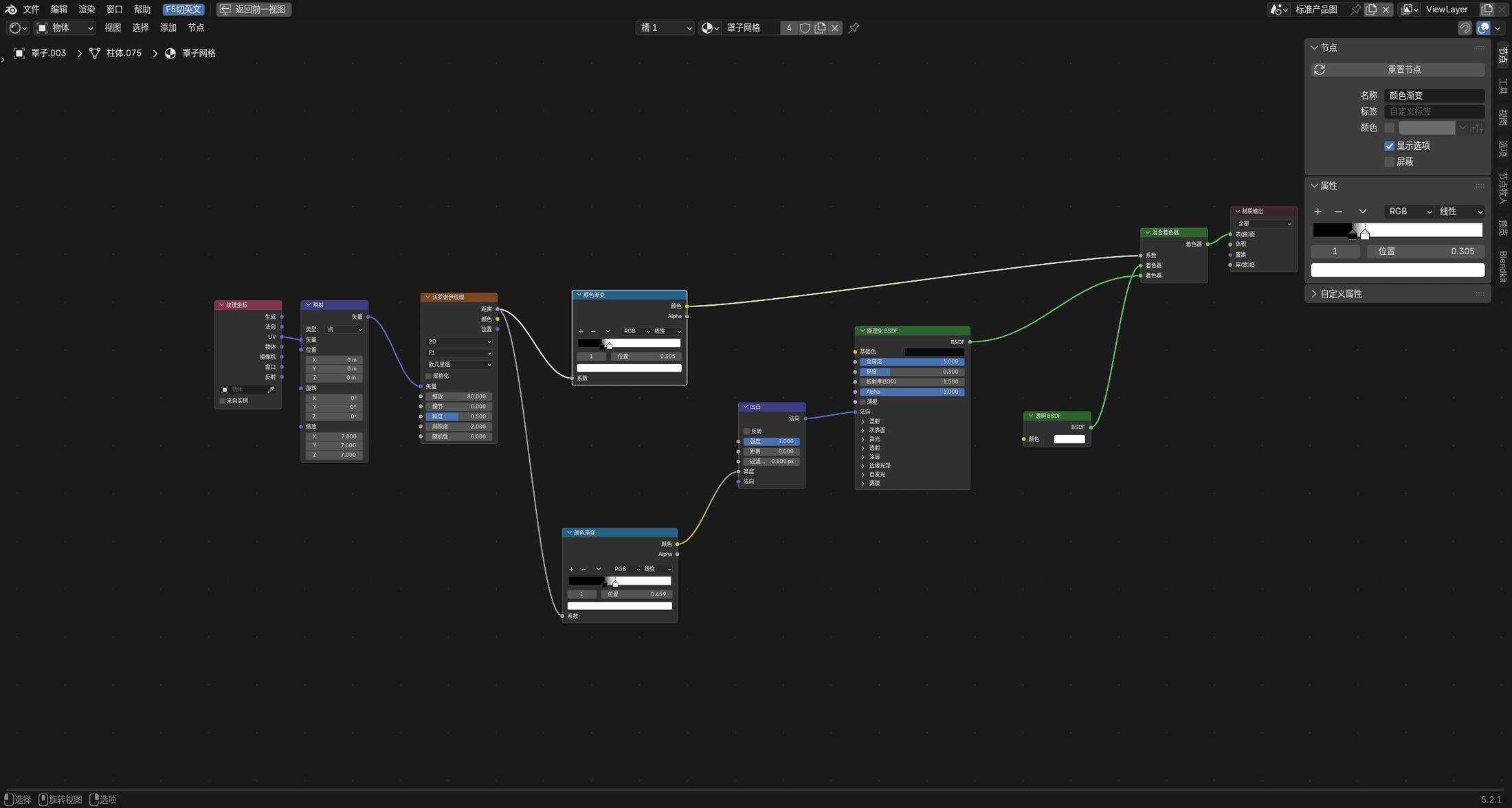The height and width of the screenshot is (808, 1512).
Task: Remove a color stop with minus icon
Action: pos(1338,212)
